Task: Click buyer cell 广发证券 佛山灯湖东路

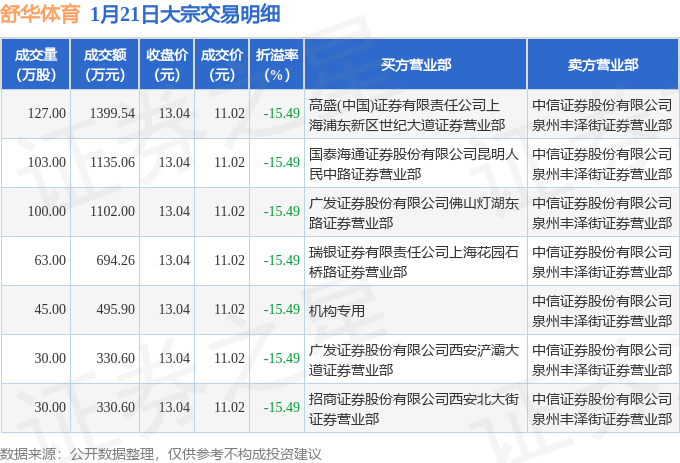Action: click(414, 213)
